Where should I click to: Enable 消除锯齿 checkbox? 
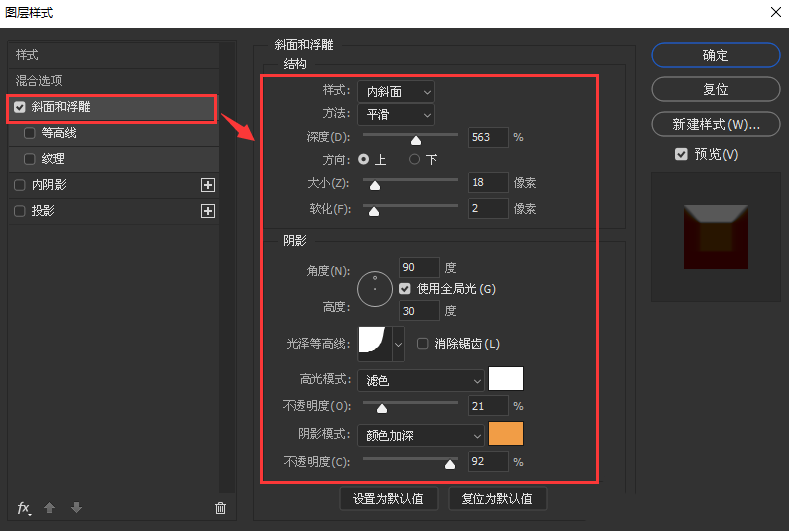tap(423, 344)
